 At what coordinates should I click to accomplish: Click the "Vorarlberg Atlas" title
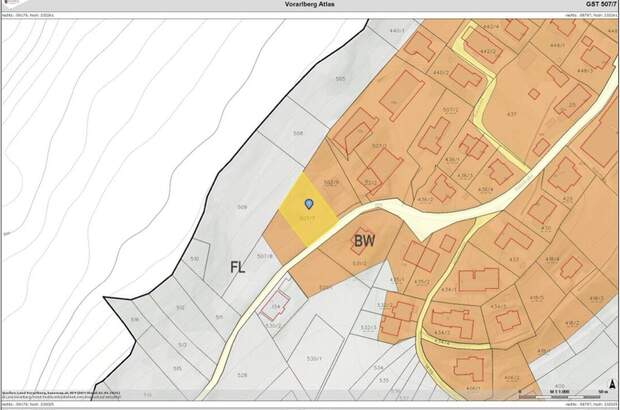310,4
